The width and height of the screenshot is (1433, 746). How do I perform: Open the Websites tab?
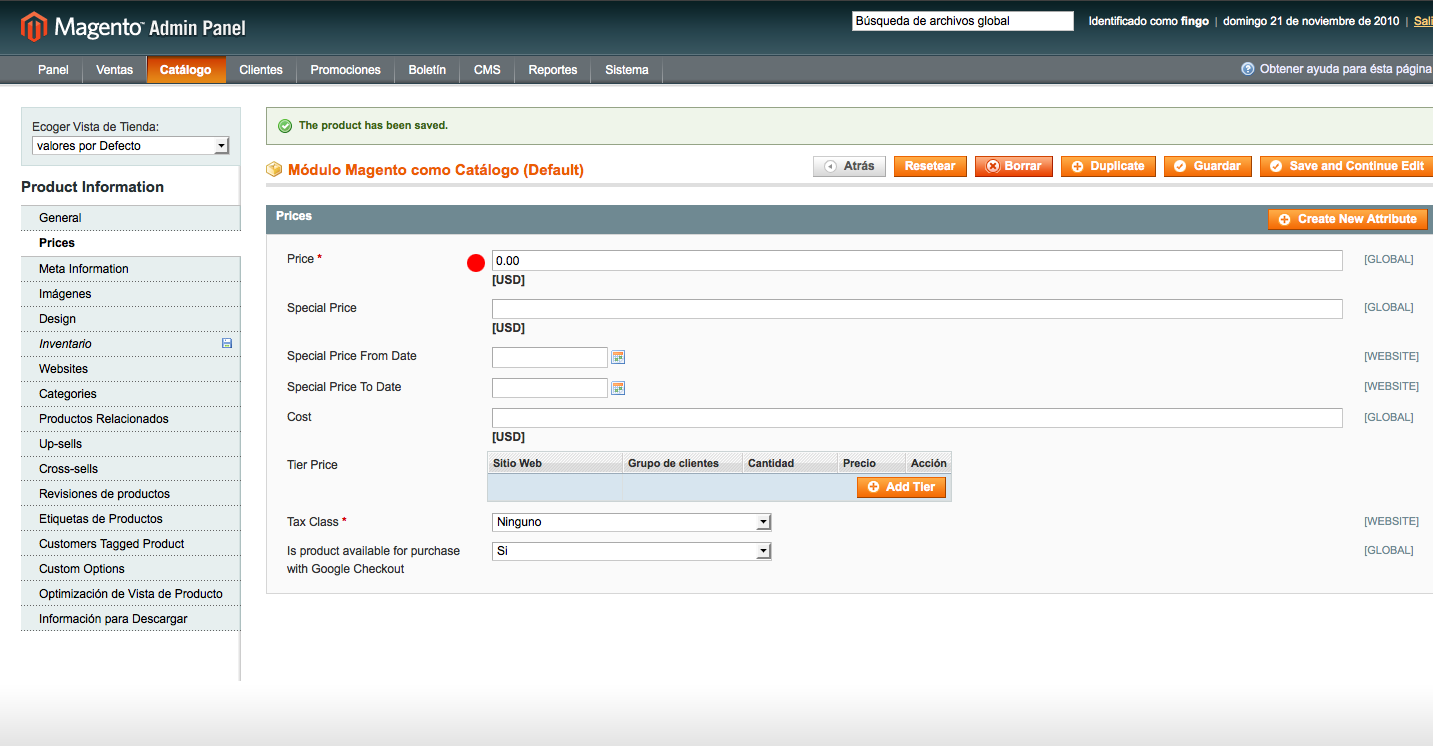click(x=131, y=369)
